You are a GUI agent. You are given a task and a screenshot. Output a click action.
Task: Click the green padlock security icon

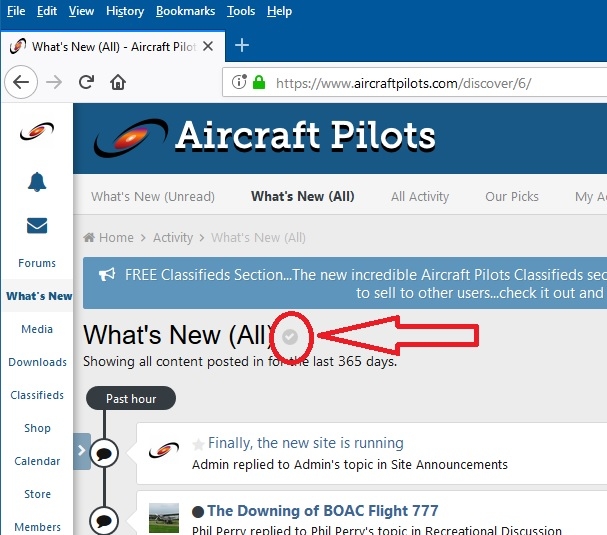pos(259,82)
